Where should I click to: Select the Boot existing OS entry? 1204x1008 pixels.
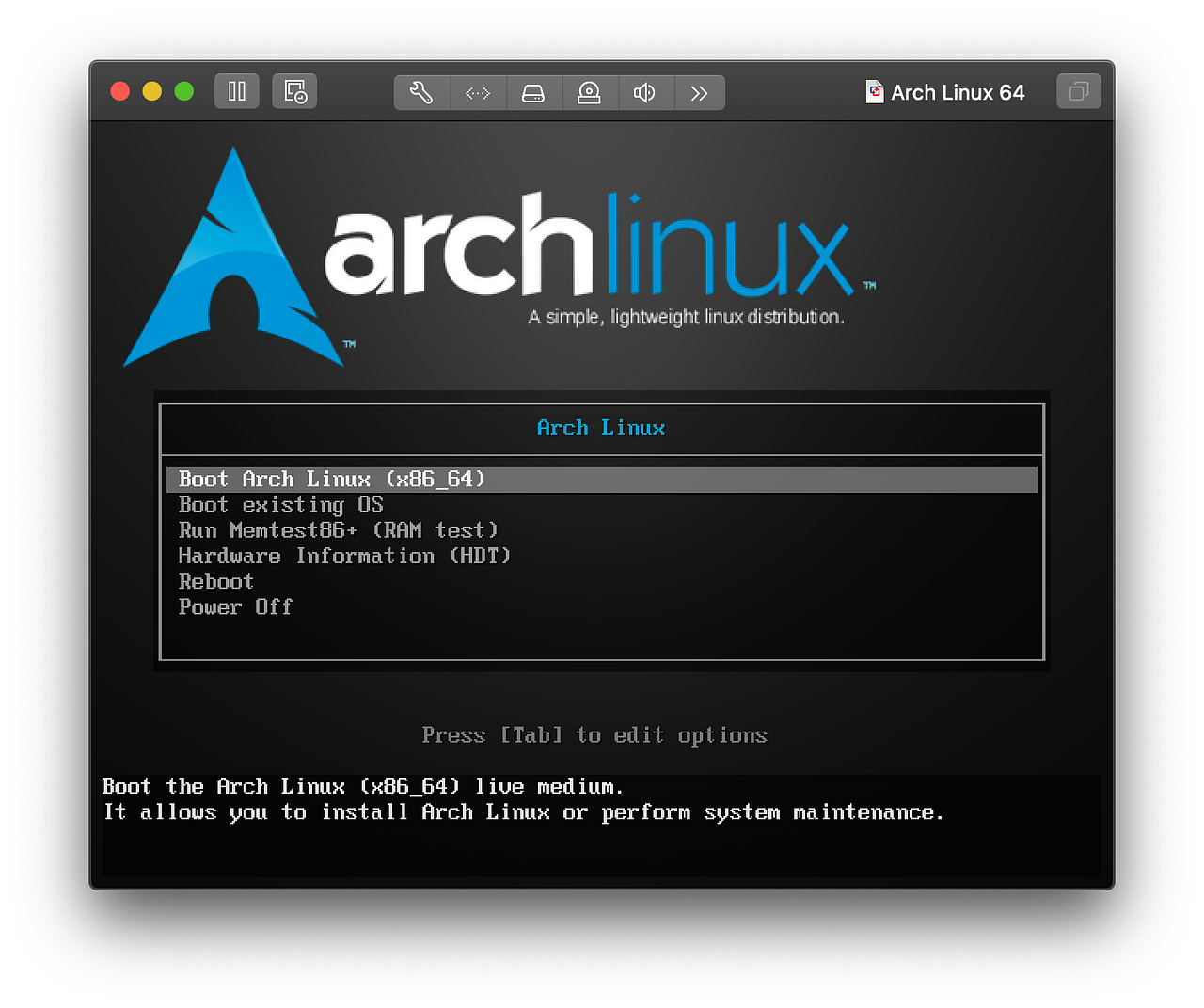click(x=280, y=505)
